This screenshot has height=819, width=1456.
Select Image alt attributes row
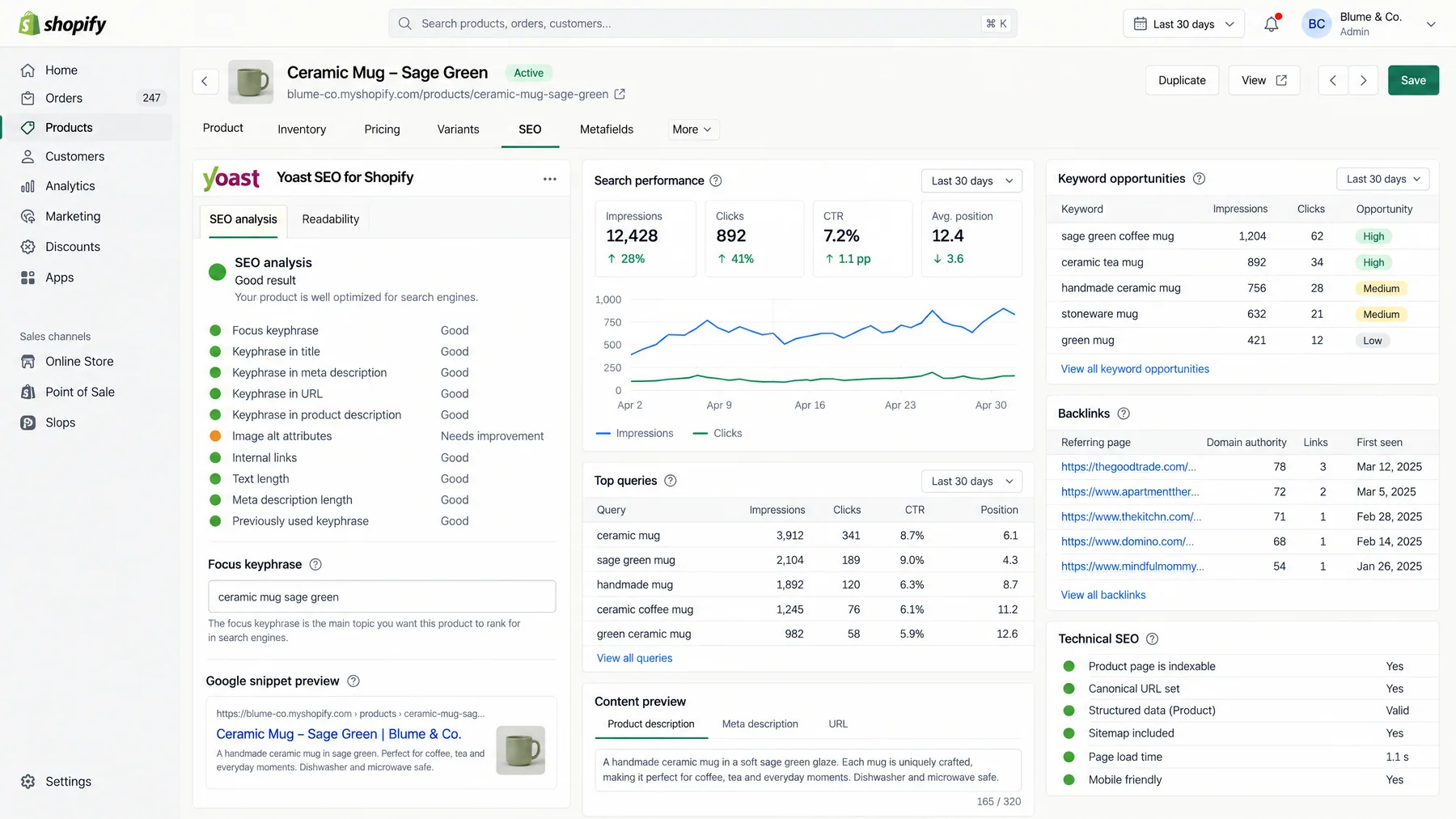pyautogui.click(x=382, y=436)
